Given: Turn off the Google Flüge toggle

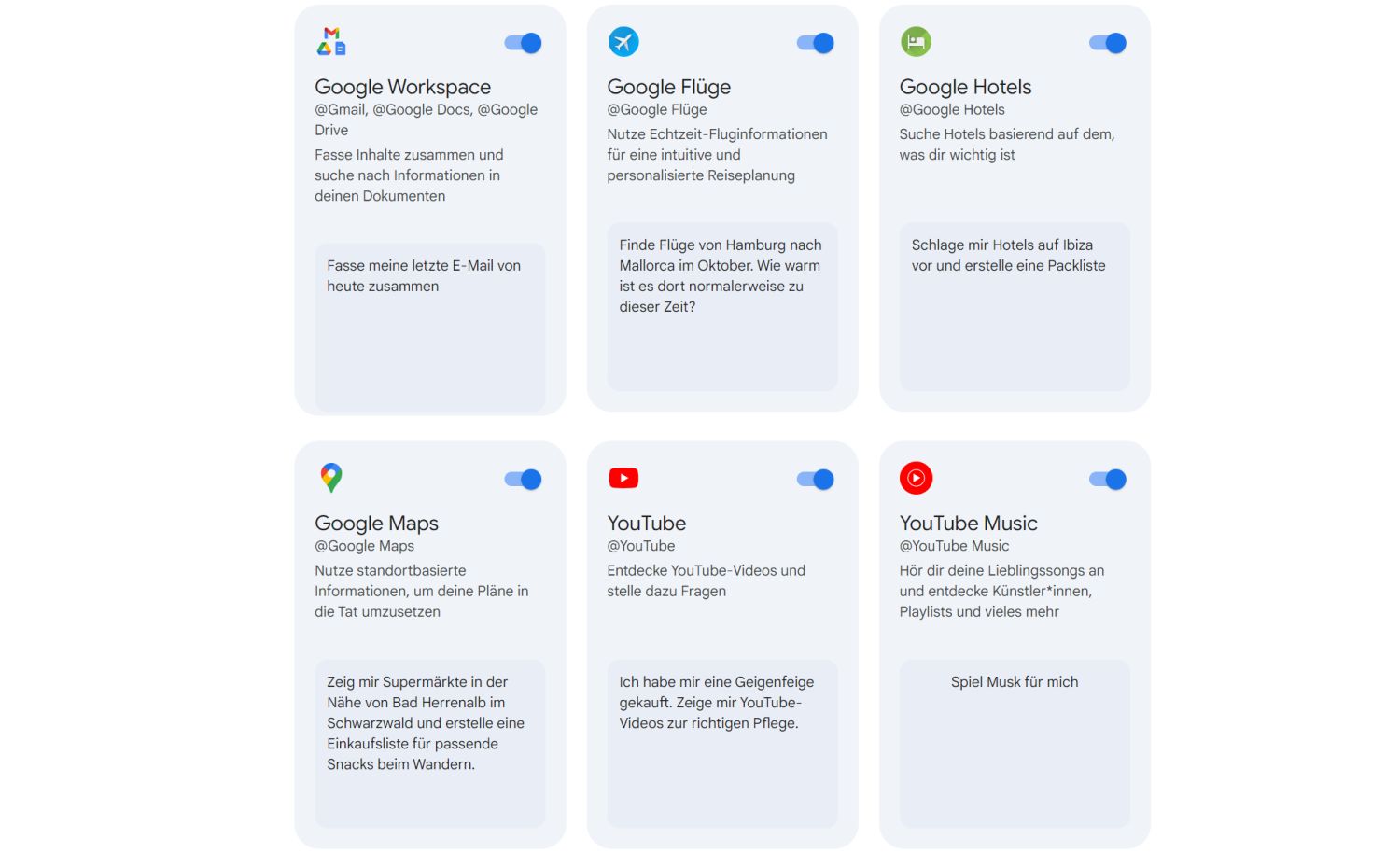Looking at the screenshot, I should (816, 43).
